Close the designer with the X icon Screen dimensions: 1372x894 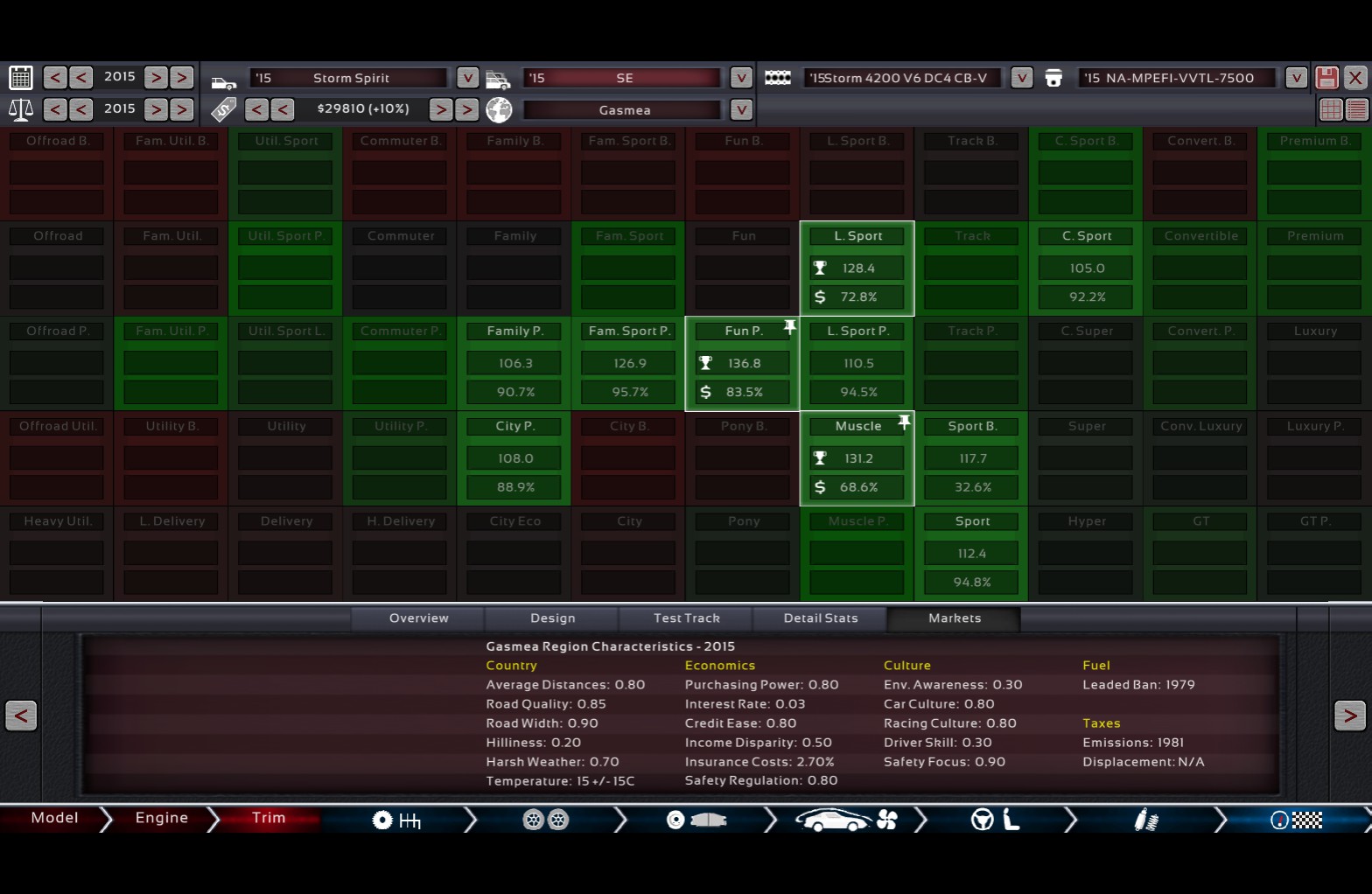click(x=1355, y=78)
